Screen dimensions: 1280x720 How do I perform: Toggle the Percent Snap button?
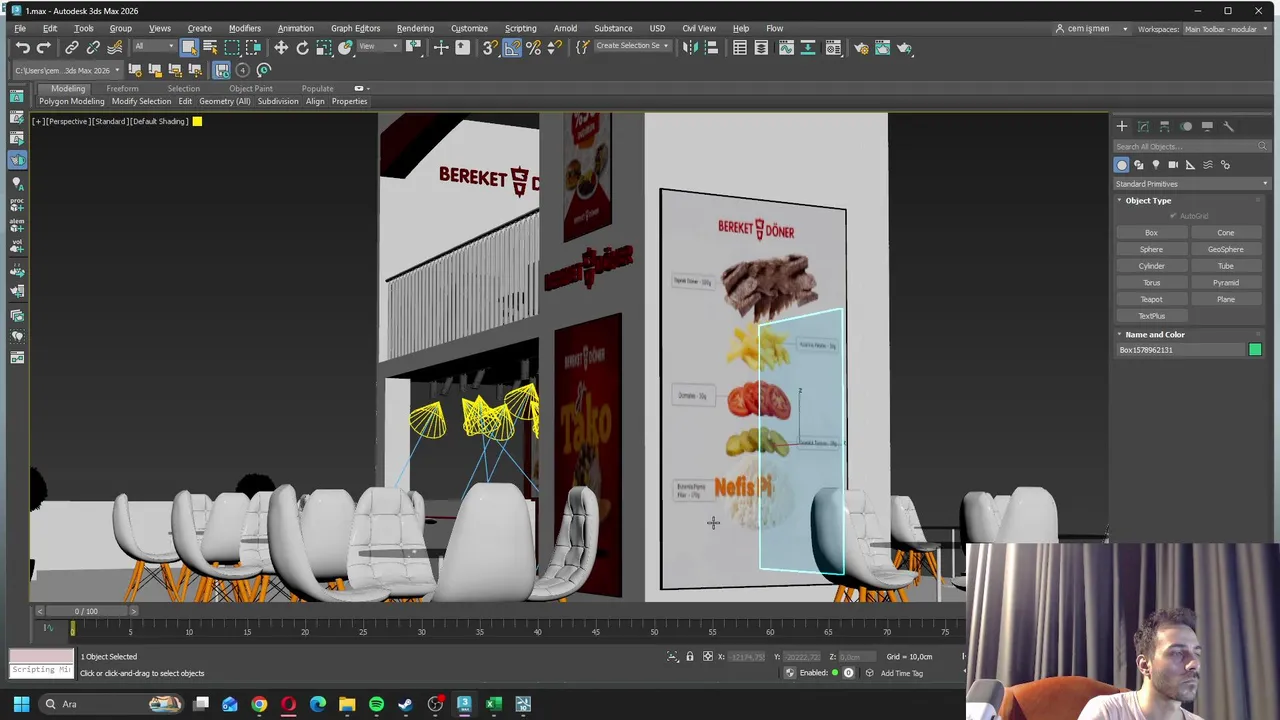click(x=533, y=48)
